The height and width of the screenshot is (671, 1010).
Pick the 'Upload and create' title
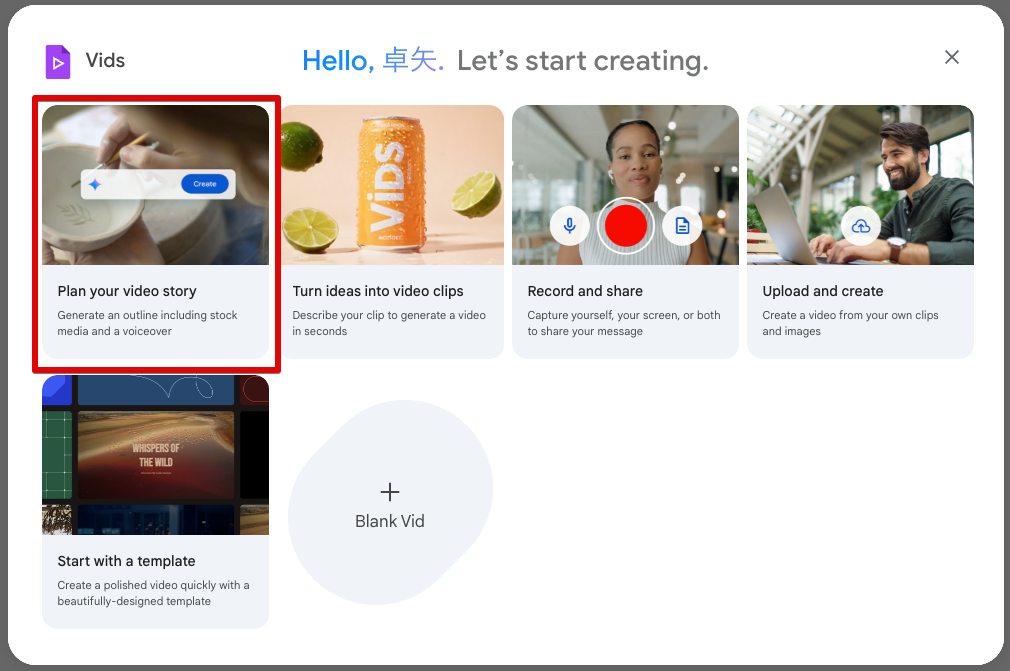(823, 291)
